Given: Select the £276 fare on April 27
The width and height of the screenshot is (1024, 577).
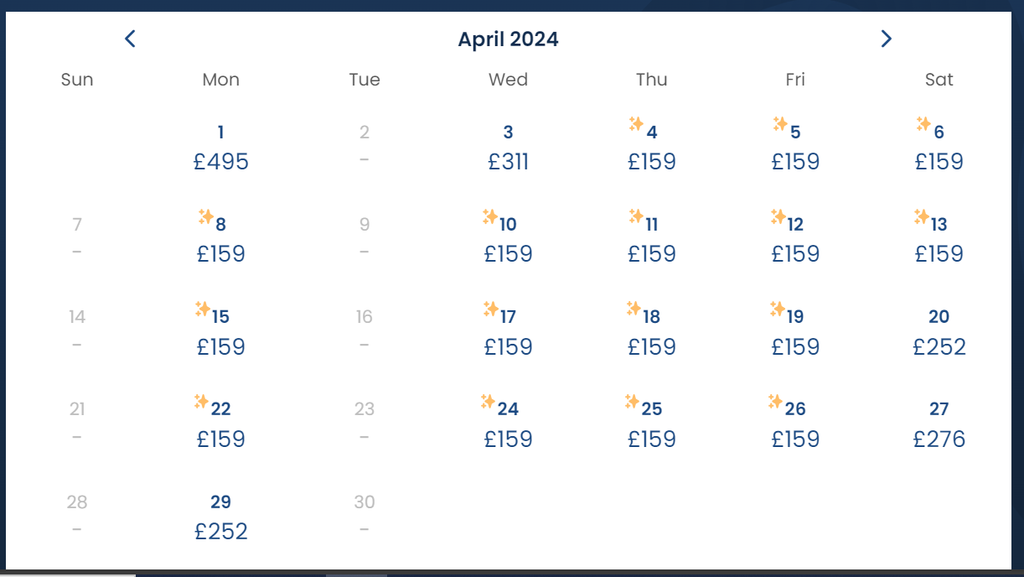Looking at the screenshot, I should [x=939, y=439].
